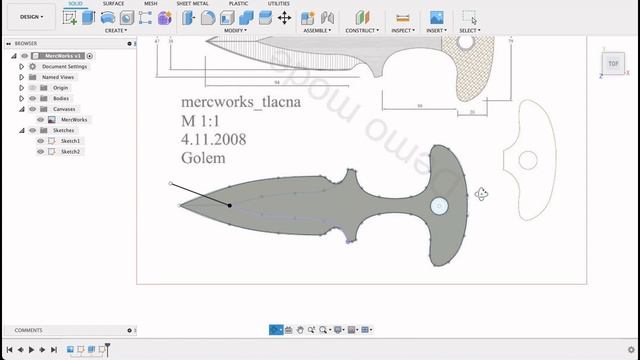Screen dimensions: 640x360
Task: Jump timeline to the beginning
Action: (x=9, y=350)
